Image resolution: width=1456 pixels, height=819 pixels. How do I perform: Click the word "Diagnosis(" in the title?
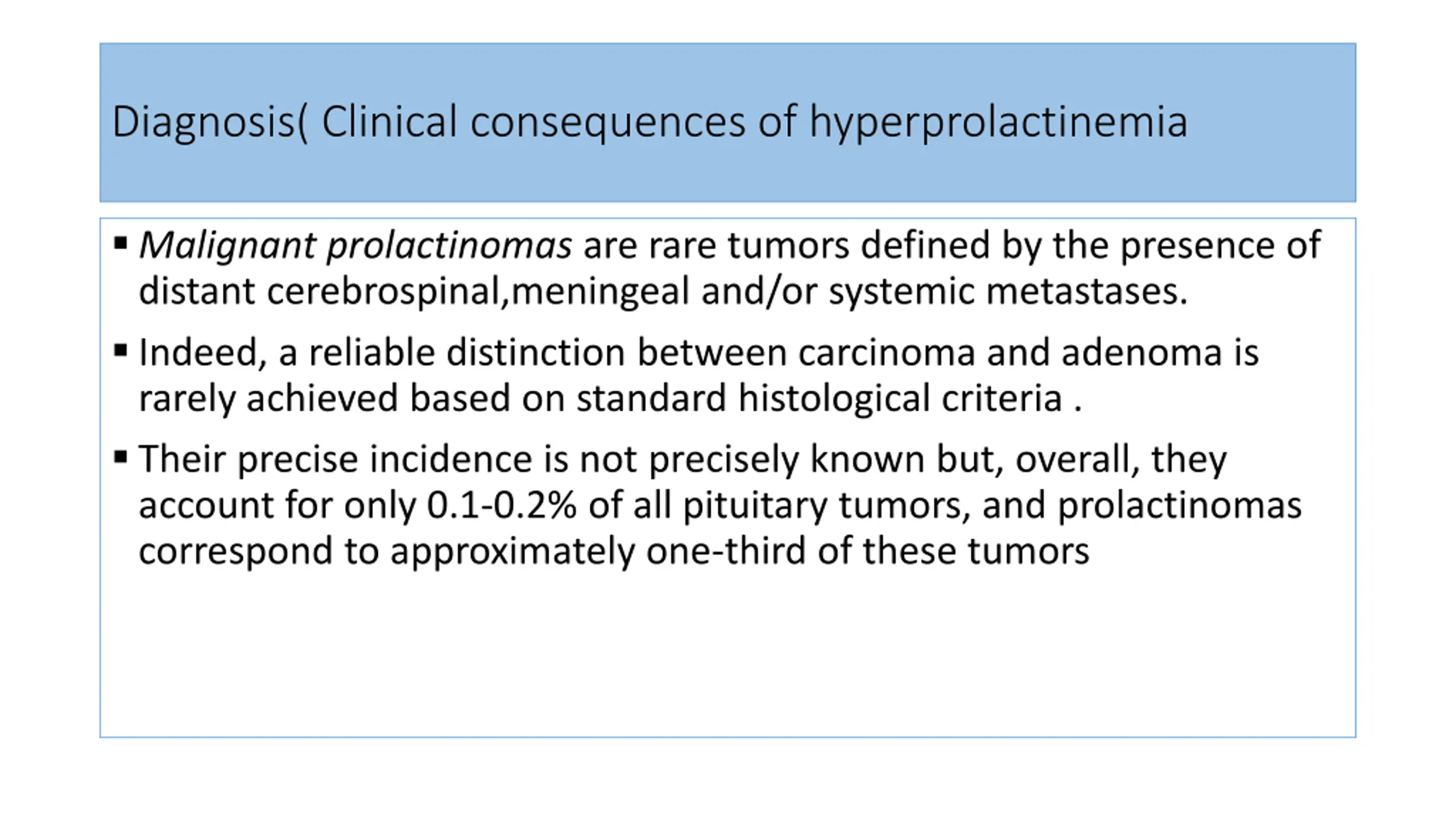[210, 122]
